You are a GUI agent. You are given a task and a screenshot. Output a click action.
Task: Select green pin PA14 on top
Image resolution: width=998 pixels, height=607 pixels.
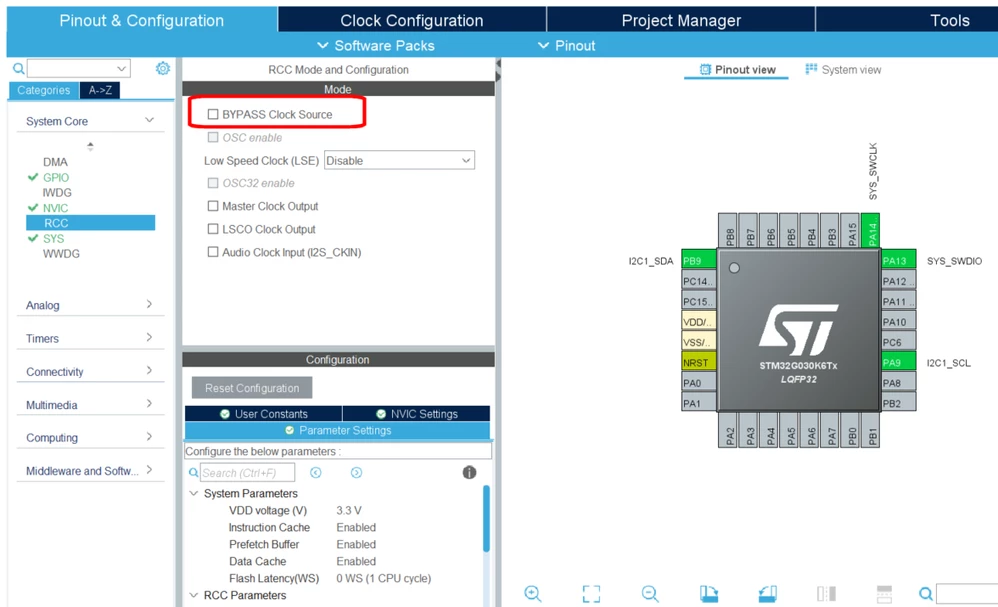click(872, 230)
